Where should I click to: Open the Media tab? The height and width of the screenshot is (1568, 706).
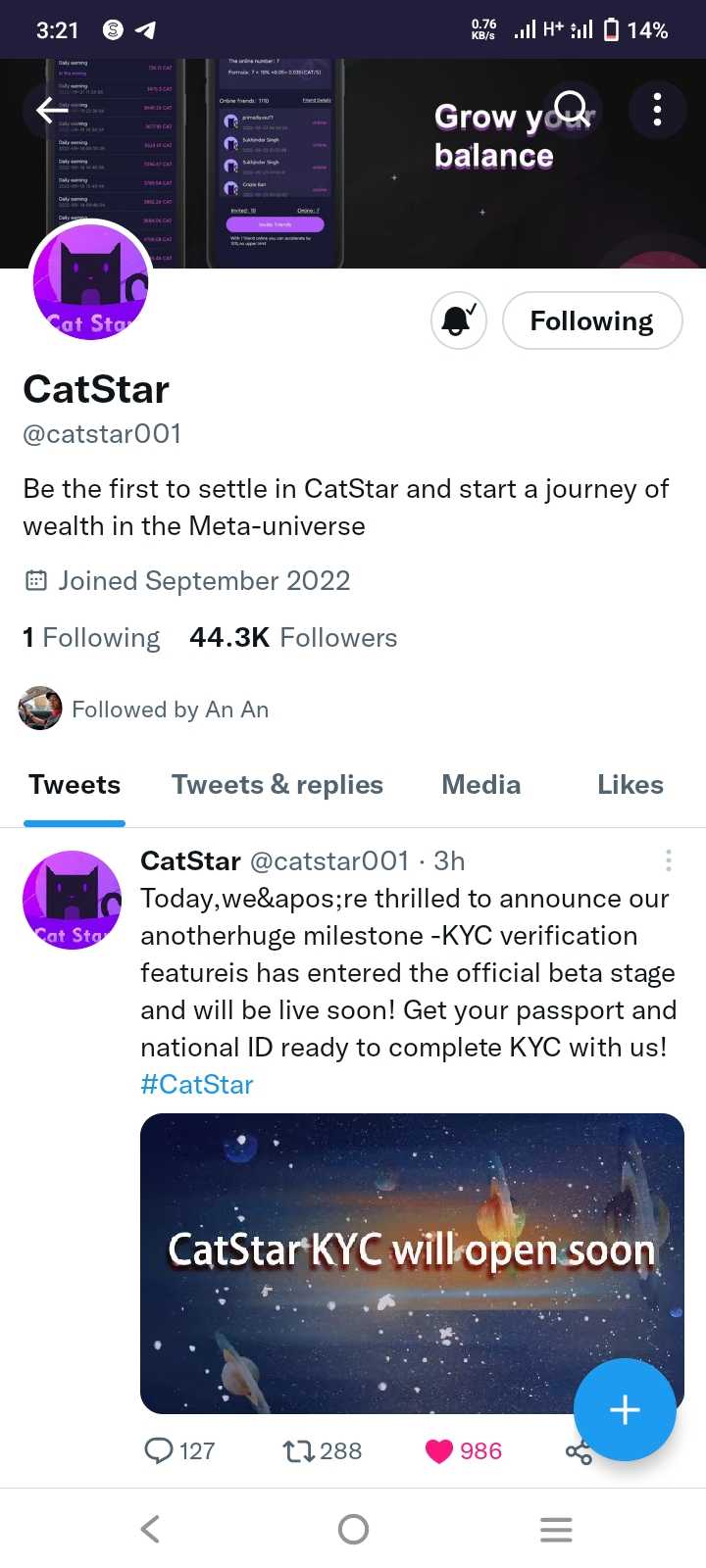click(480, 785)
